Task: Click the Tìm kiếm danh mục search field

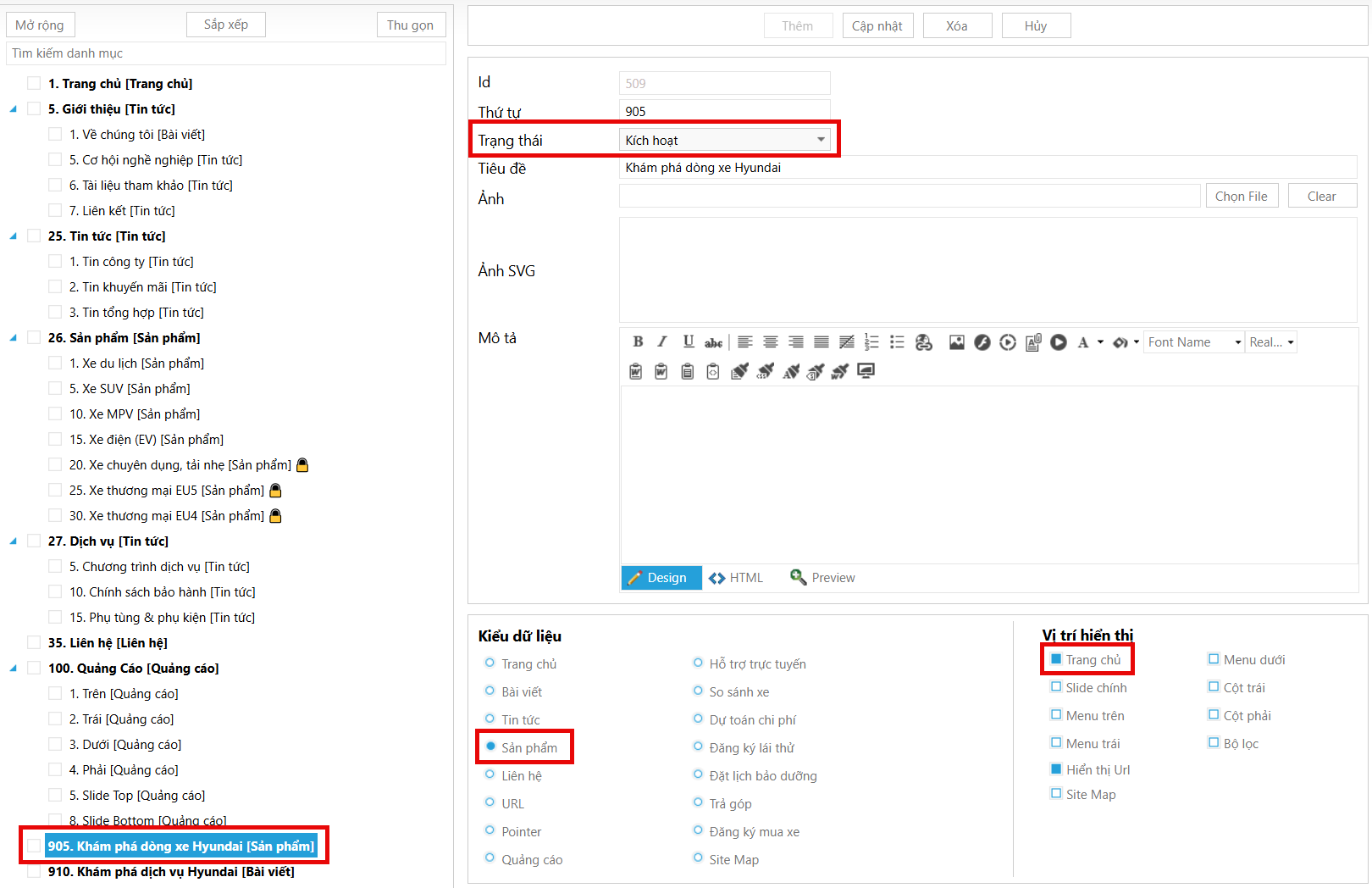Action: pyautogui.click(x=225, y=53)
